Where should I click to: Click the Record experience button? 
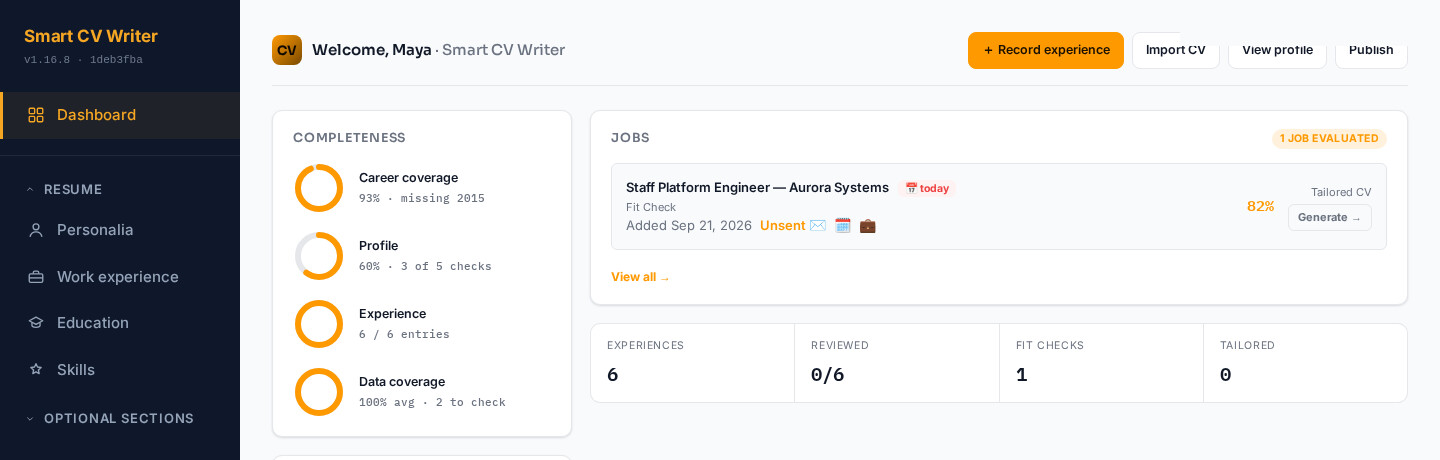point(1046,50)
